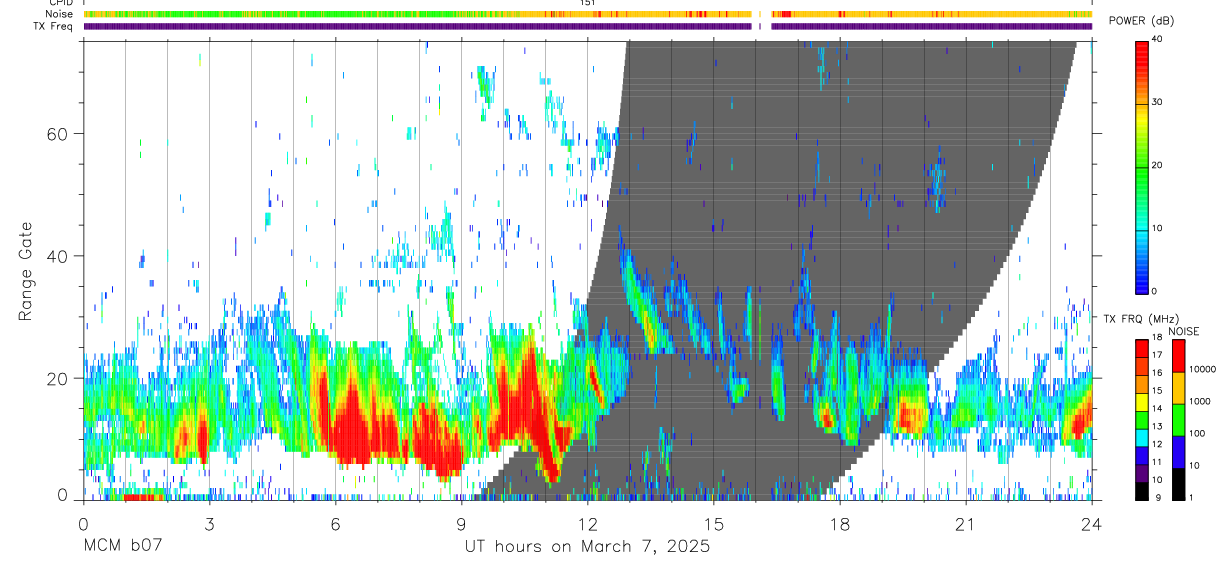Viewport: 1228px width, 567px height.
Task: Click the '9' tick on the UT hours axis
Action: tap(461, 524)
